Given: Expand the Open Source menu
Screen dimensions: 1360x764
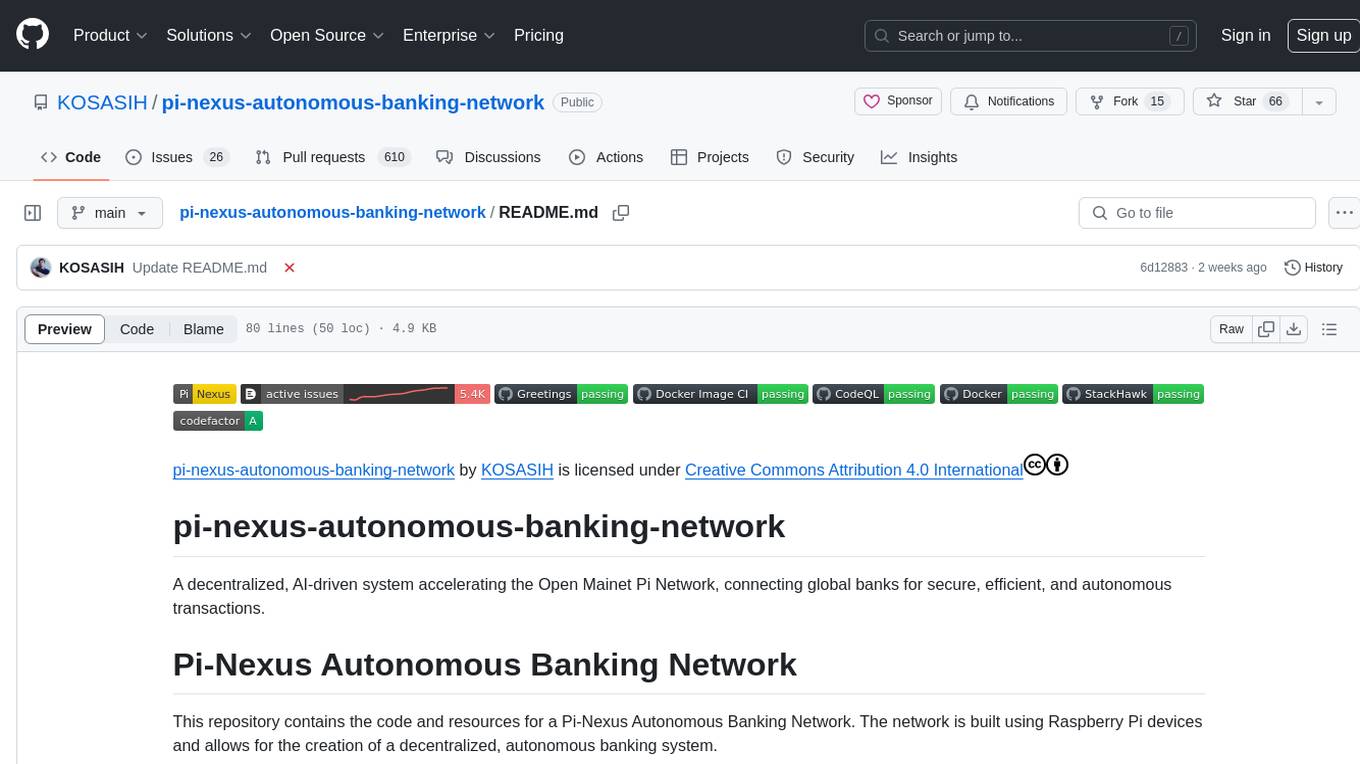Looking at the screenshot, I should click(x=327, y=35).
